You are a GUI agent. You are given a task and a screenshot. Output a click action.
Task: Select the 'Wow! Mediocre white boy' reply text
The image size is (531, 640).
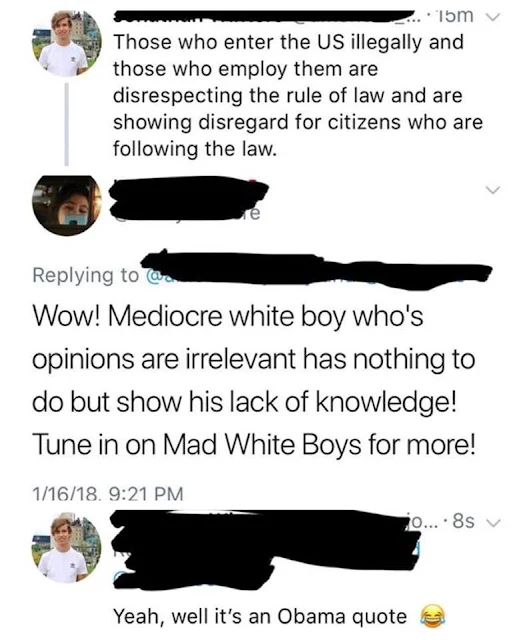253,380
